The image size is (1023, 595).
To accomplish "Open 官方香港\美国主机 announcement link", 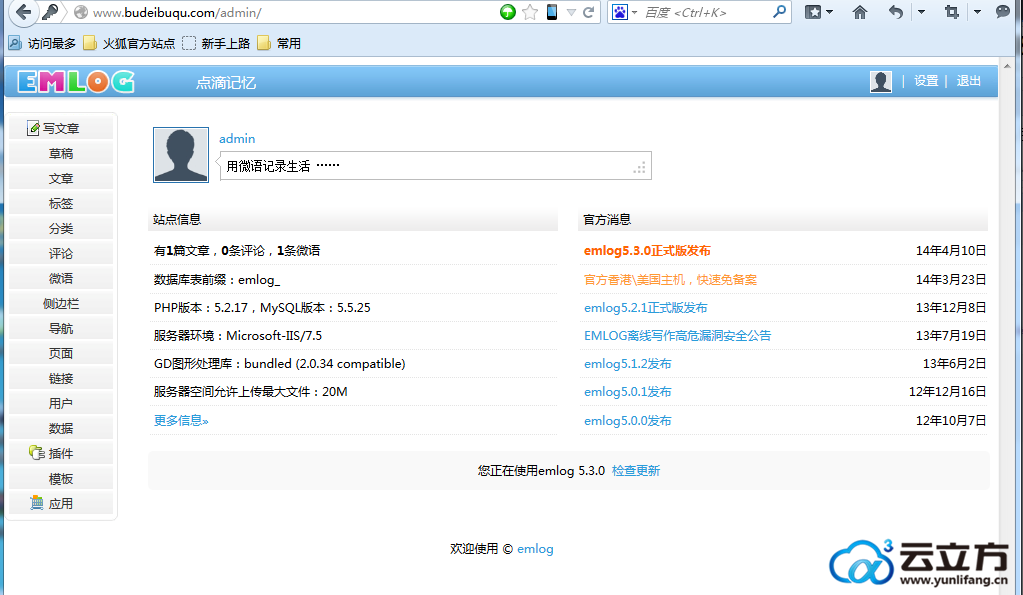I will click(x=670, y=279).
